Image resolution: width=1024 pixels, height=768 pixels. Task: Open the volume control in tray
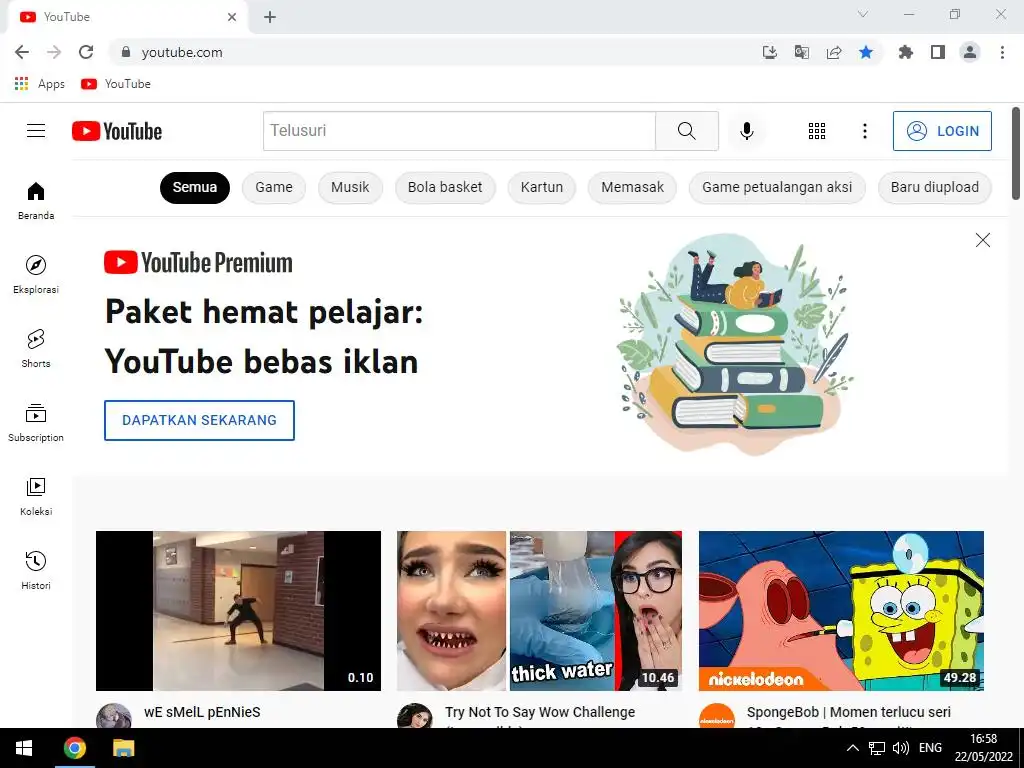901,748
